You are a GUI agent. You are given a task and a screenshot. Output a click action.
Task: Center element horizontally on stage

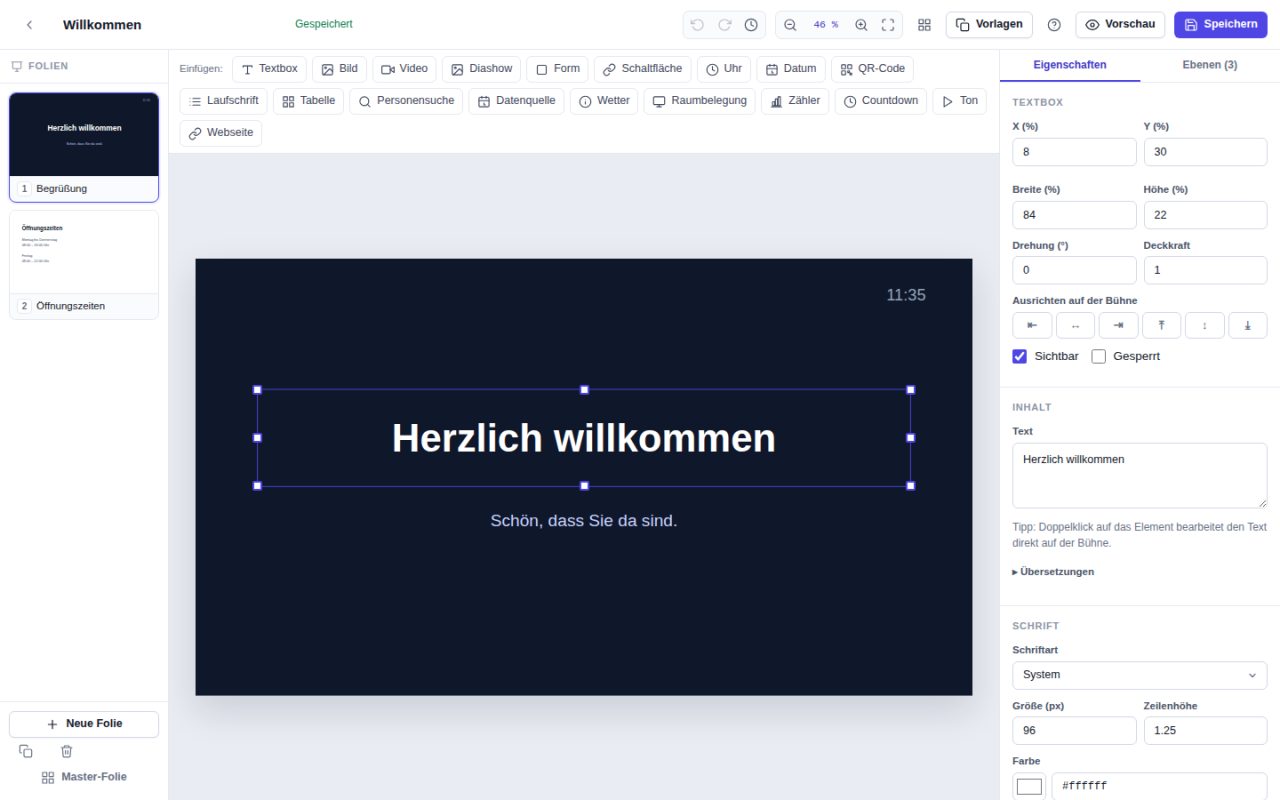[x=1075, y=325]
